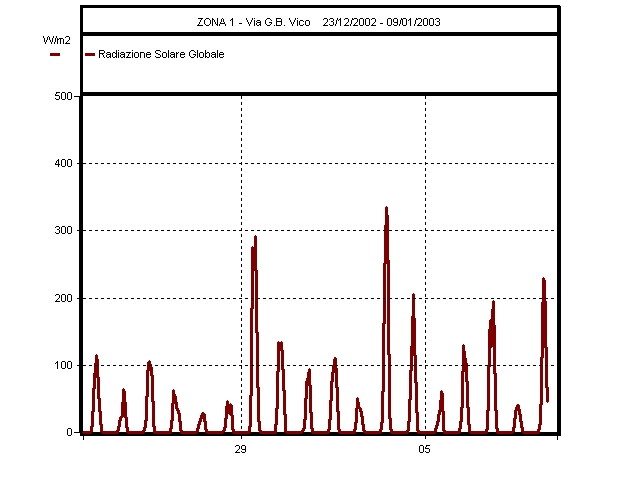Image resolution: width=640 pixels, height=480 pixels.
Task: Click the chart title 'ZONA 1 - Via G.B. Vico'
Action: (253, 22)
